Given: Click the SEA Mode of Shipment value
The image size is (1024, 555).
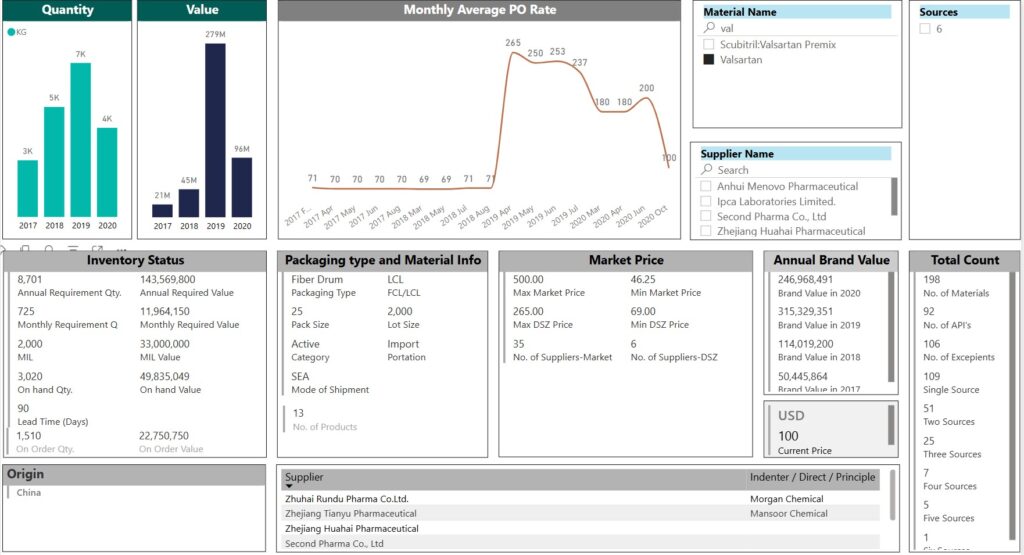Looking at the screenshot, I should point(300,376).
